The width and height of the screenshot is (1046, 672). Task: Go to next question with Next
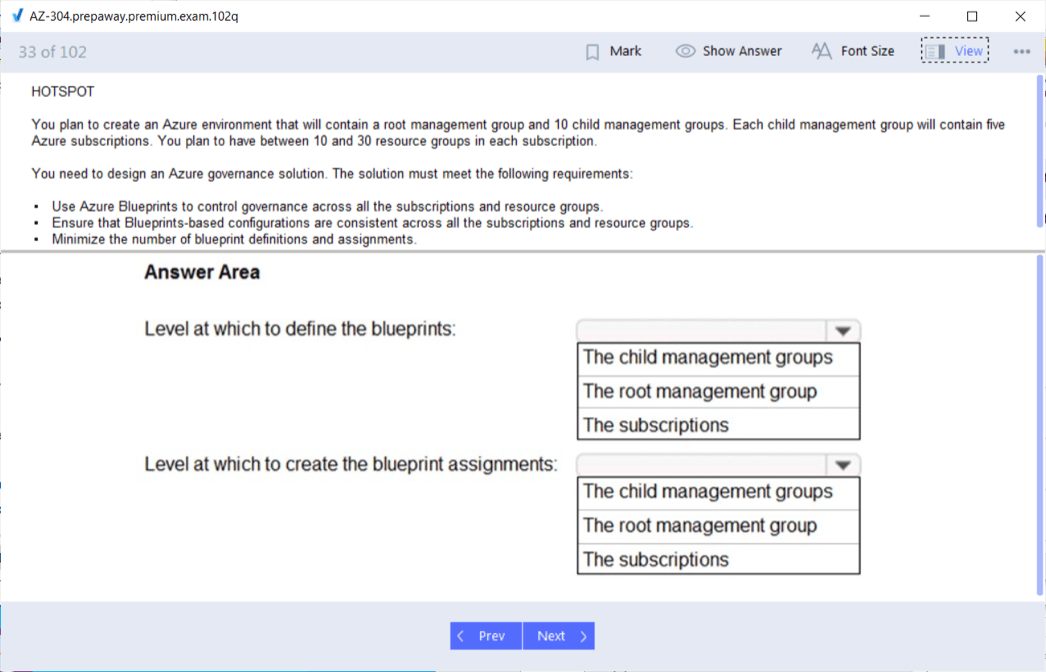click(x=558, y=636)
